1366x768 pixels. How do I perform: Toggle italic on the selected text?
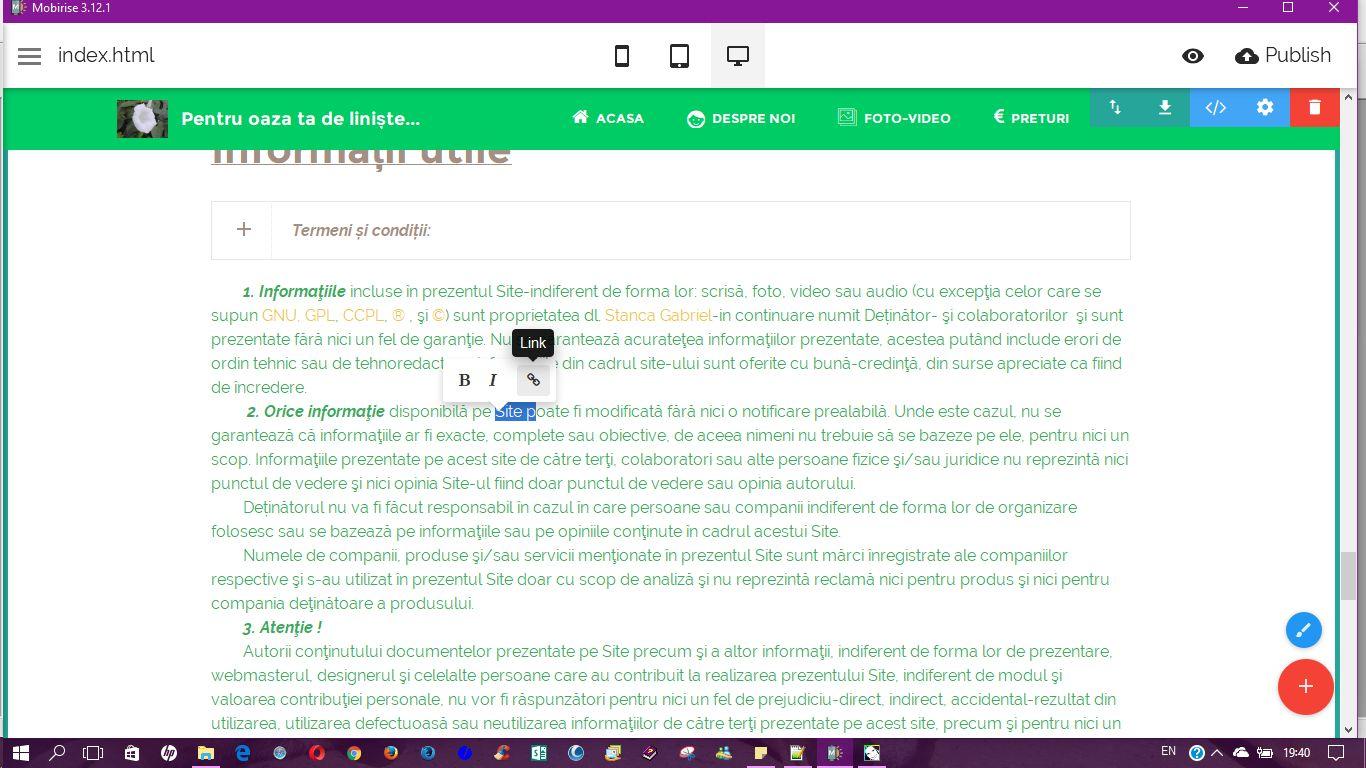pos(494,380)
